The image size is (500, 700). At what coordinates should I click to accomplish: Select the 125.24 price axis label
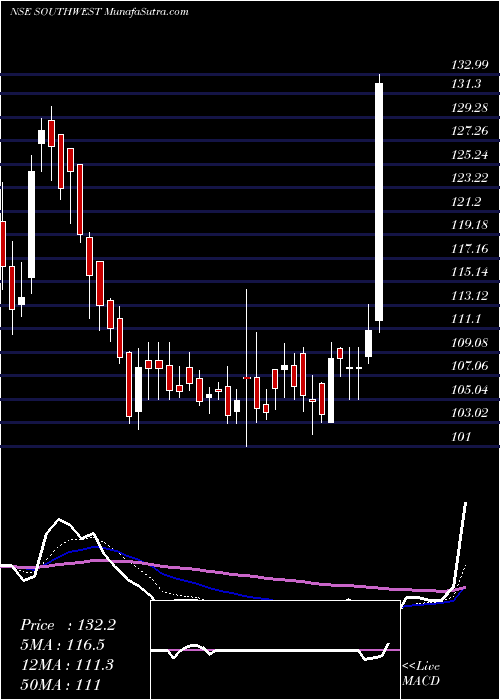pyautogui.click(x=470, y=155)
